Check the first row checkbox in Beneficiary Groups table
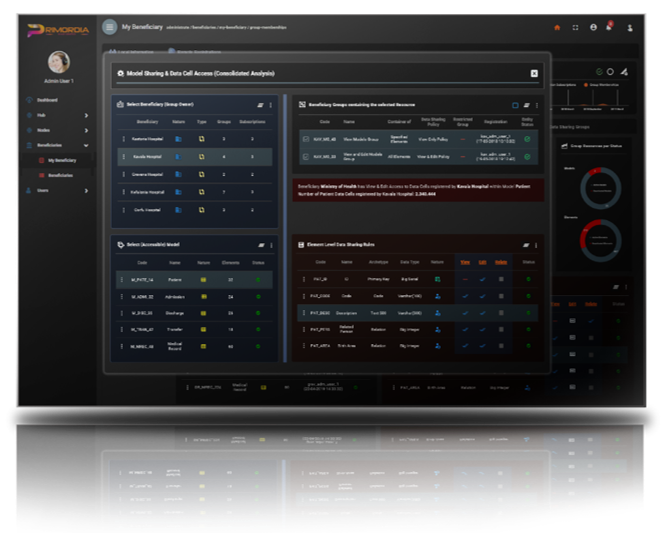Screen dimensions: 662x533 [305, 139]
